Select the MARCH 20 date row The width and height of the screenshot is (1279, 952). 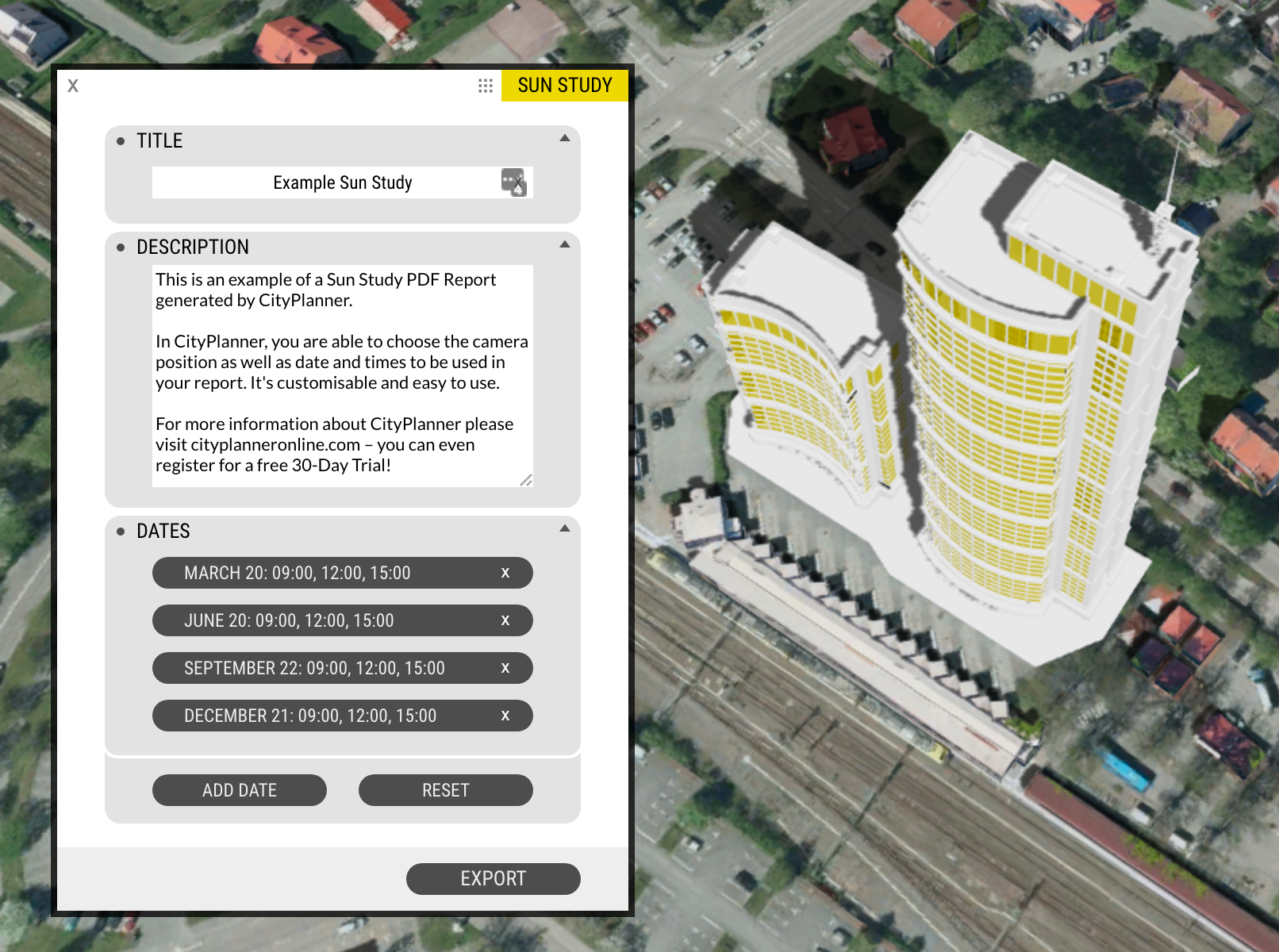tap(342, 573)
